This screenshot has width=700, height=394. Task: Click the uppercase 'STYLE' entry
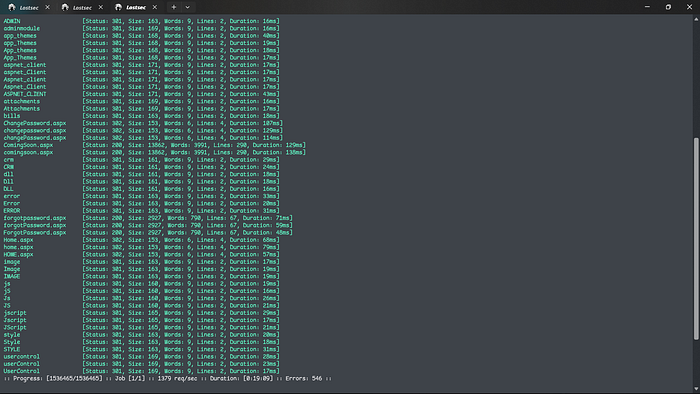coord(12,349)
